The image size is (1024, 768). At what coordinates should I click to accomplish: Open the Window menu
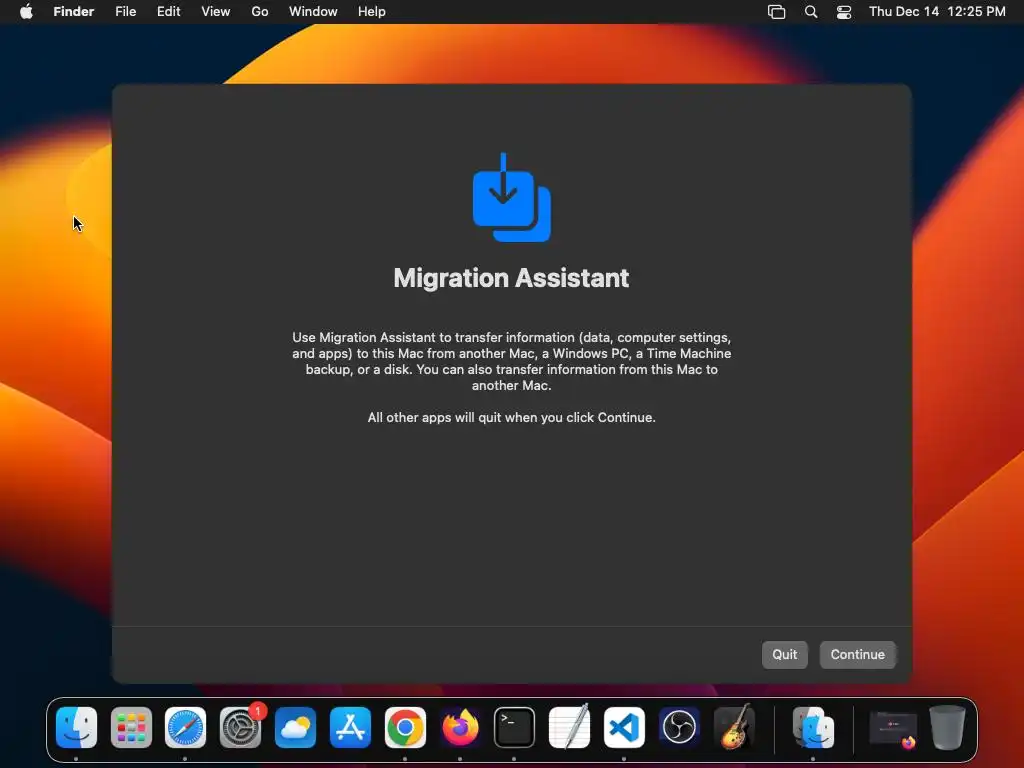(x=313, y=12)
